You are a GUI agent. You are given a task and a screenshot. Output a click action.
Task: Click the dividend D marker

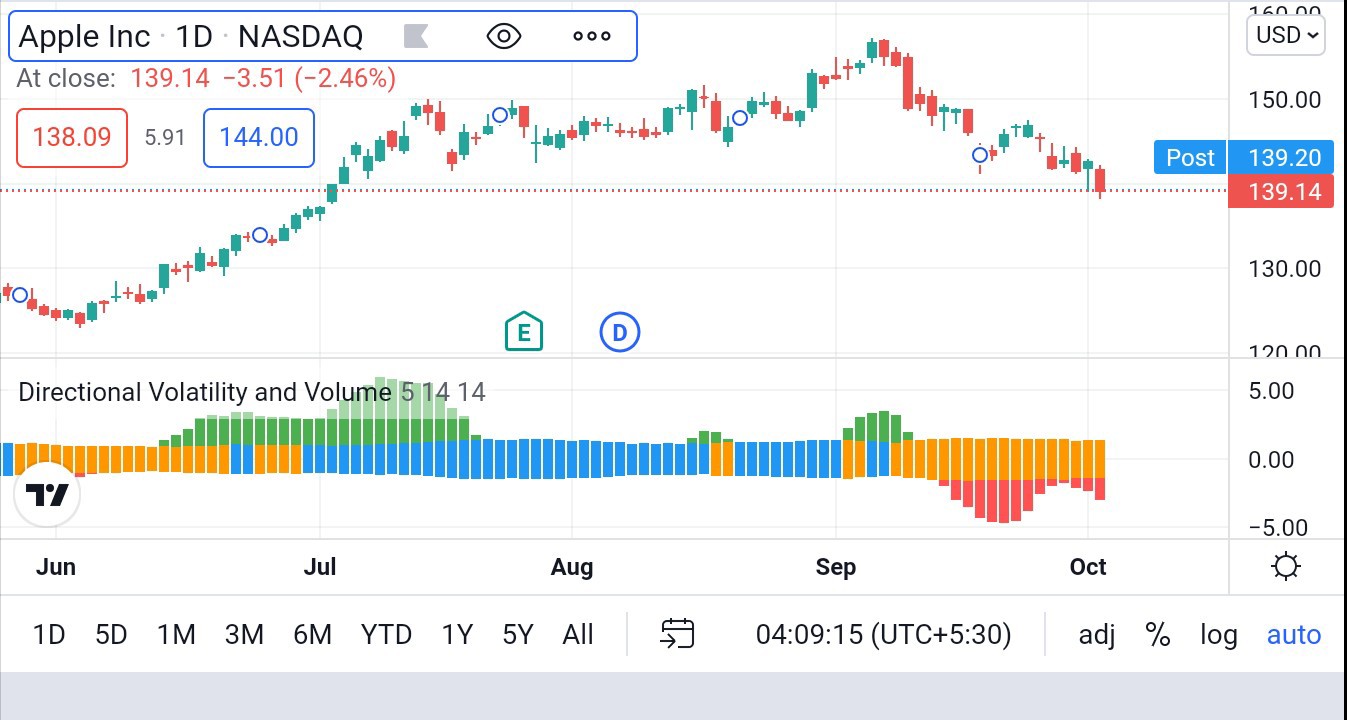[619, 332]
